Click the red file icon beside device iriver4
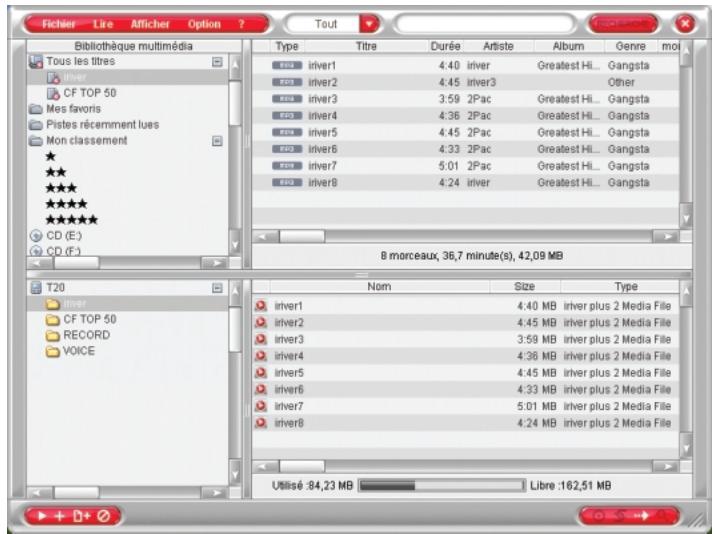Image resolution: width=715 pixels, height=534 pixels. [x=261, y=356]
